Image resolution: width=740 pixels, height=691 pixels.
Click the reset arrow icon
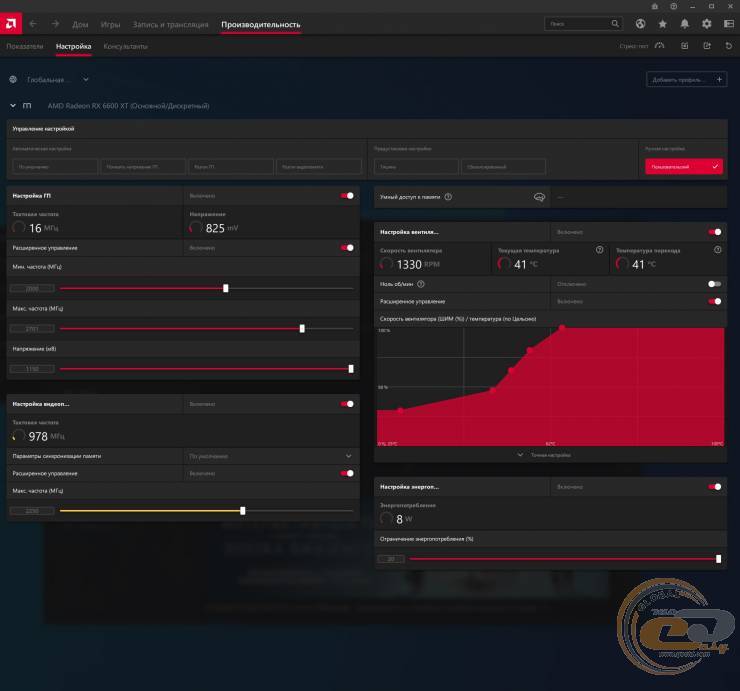point(729,46)
